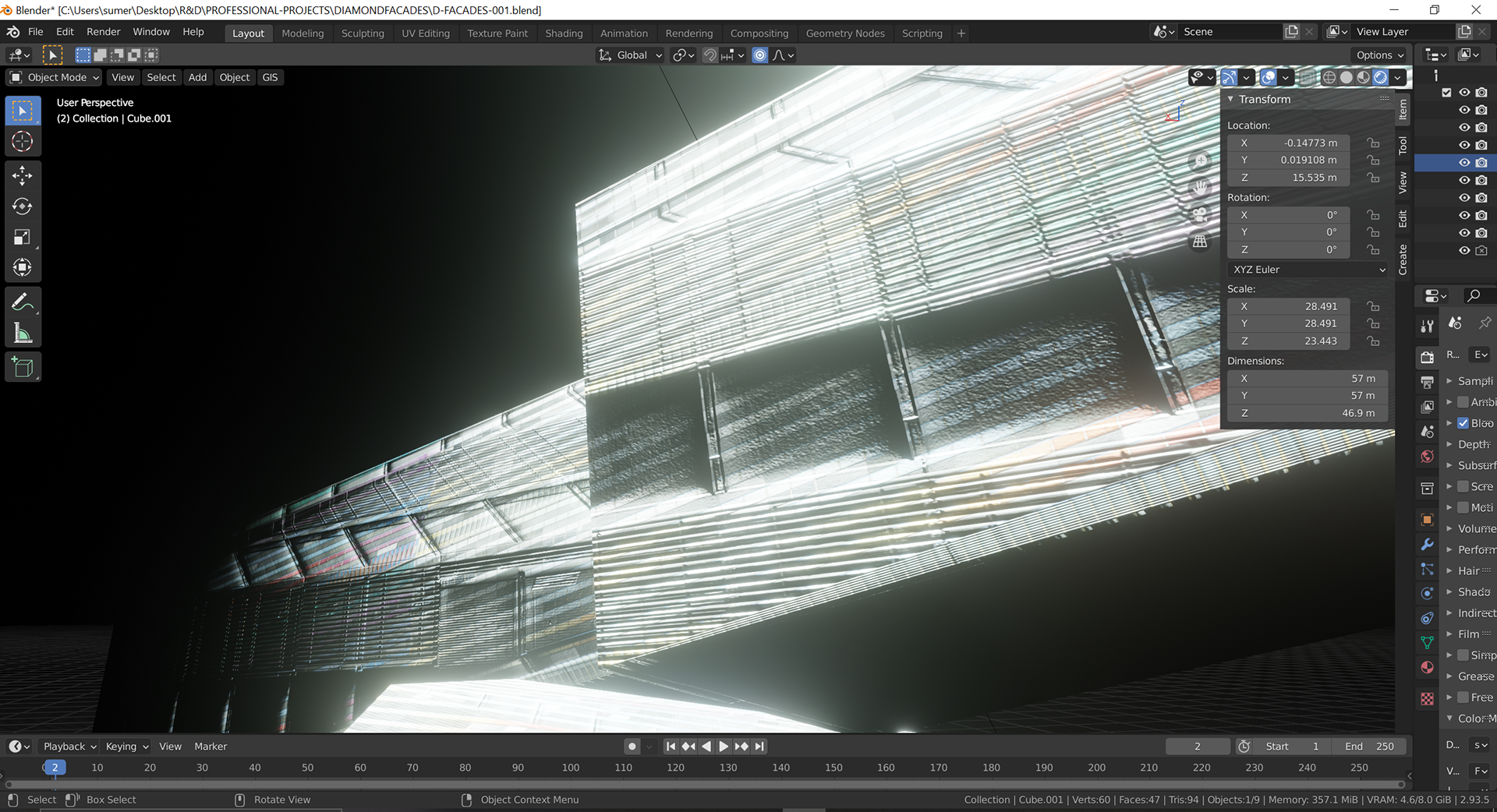Open the Object Constraints properties tab
The image size is (1497, 812).
pos(1427,618)
